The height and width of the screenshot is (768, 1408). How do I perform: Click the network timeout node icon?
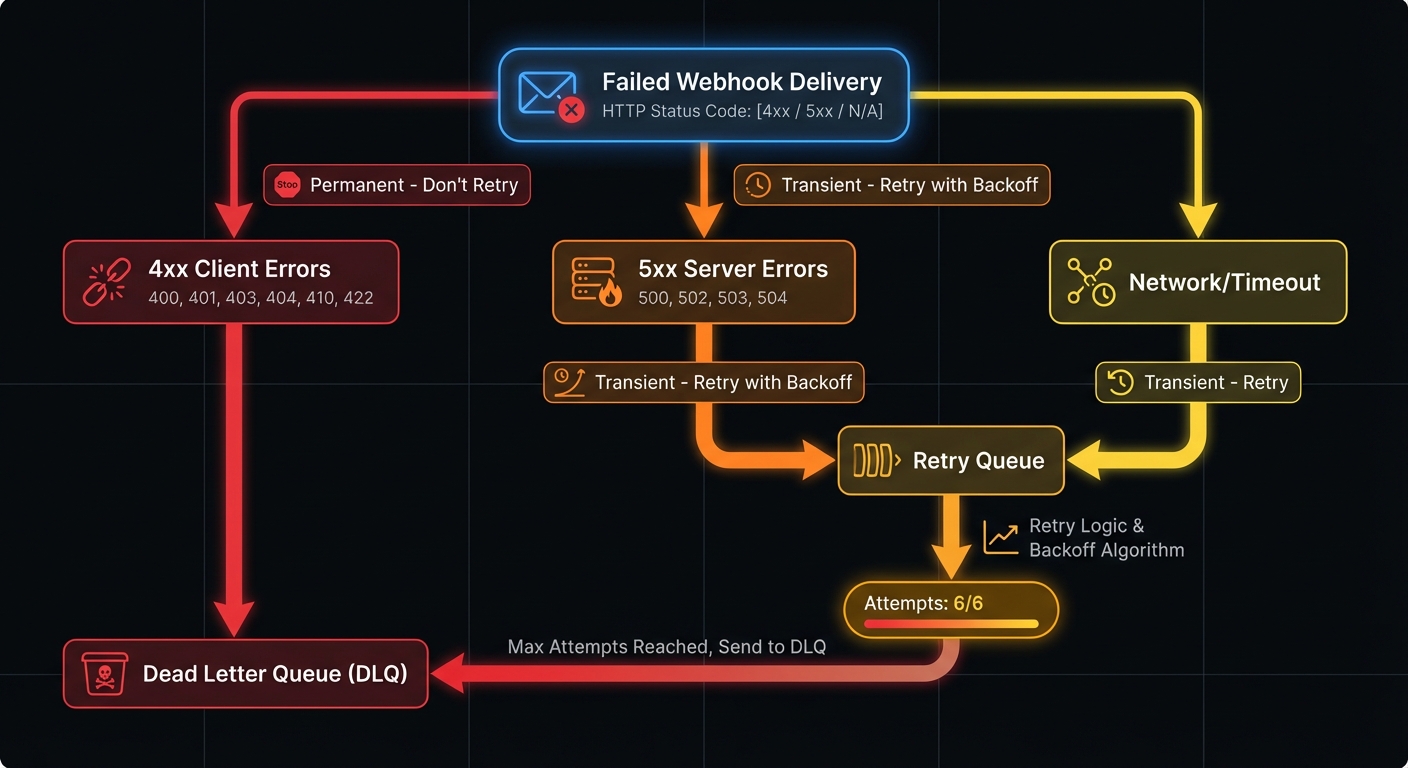coord(1091,282)
